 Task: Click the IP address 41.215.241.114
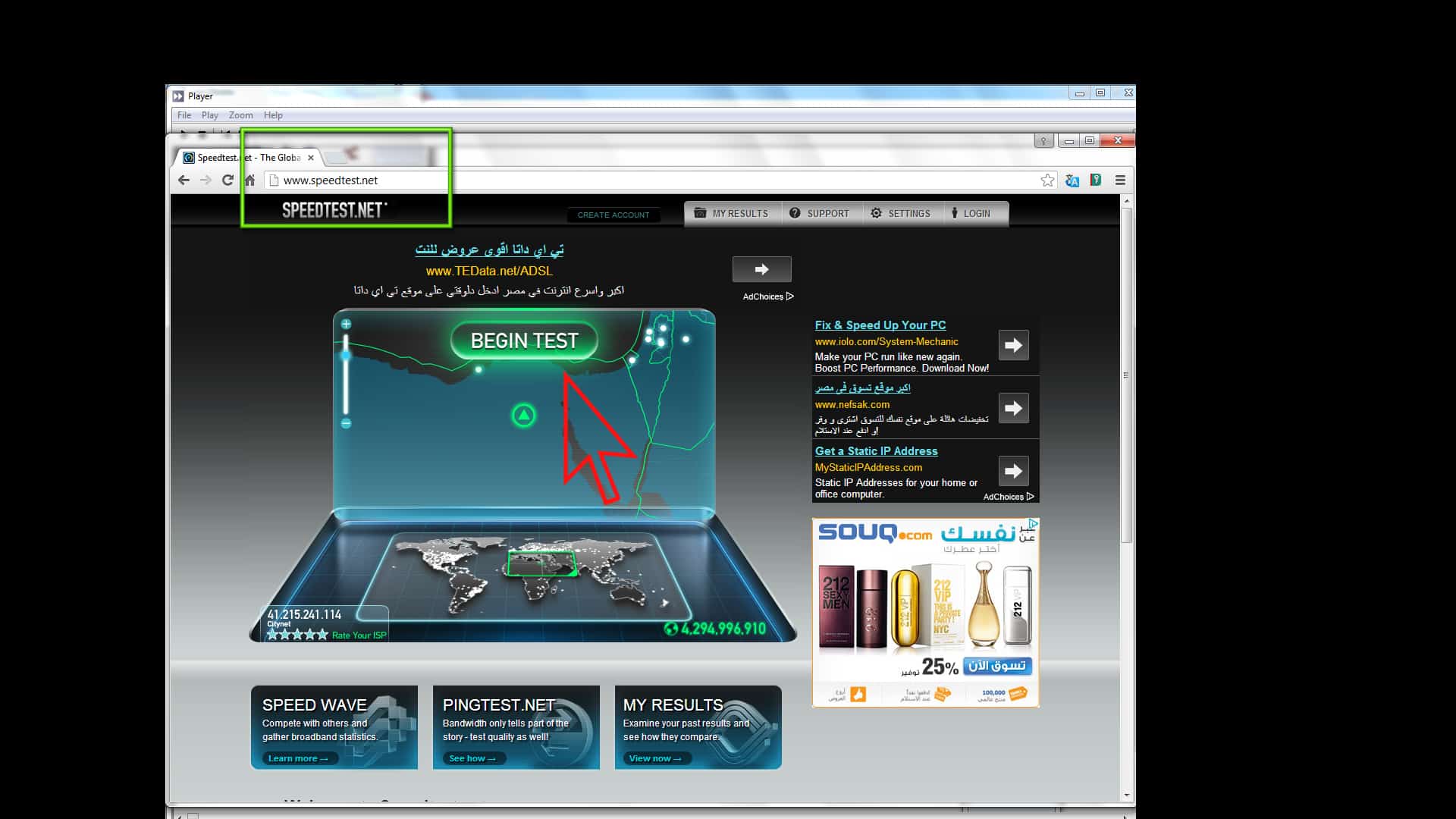304,615
